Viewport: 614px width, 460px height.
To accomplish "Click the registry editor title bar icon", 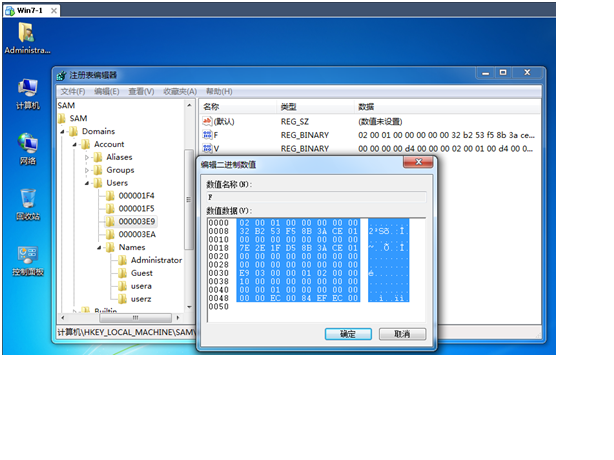I will tap(61, 75).
